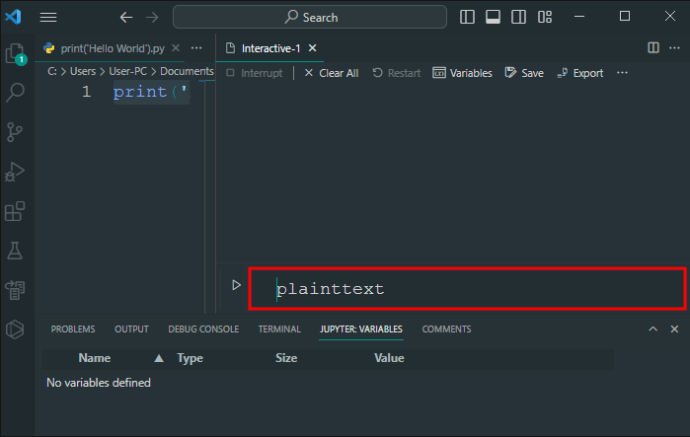690x437 pixels.
Task: Click the VS Code logo icon
Action: [13, 17]
